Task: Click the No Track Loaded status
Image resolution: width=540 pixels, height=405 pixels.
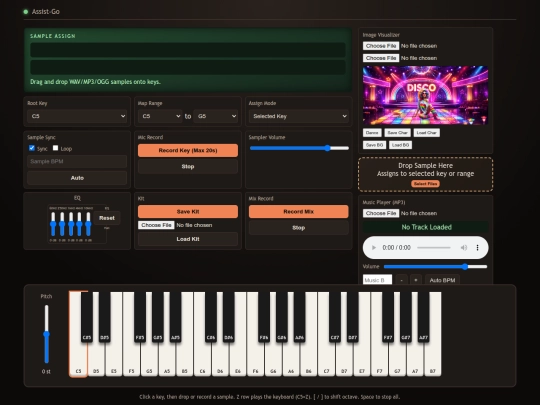Action: click(426, 227)
